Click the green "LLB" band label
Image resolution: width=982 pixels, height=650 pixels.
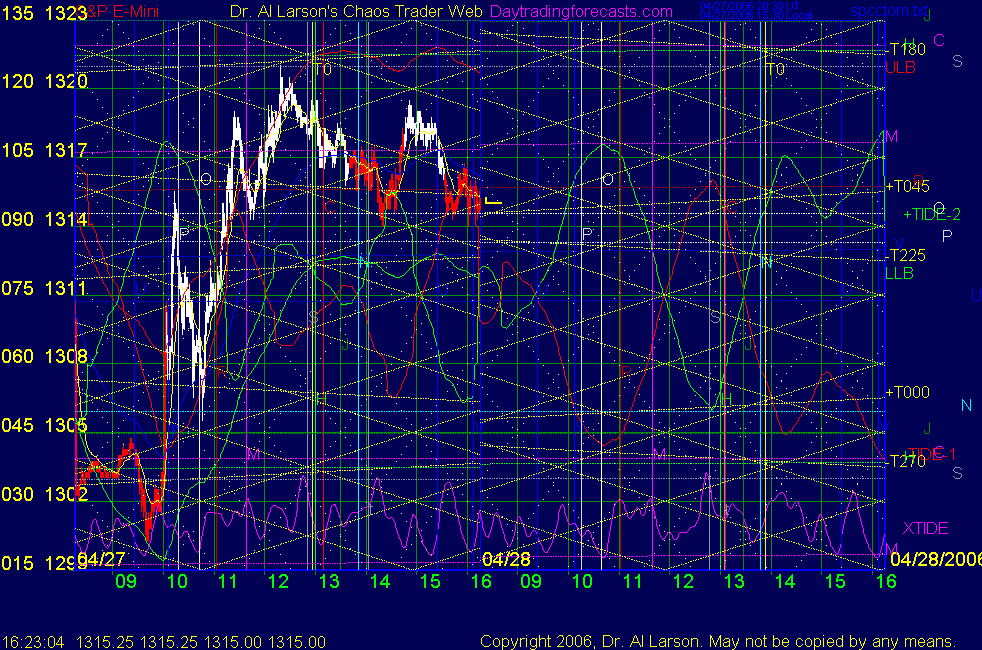tap(899, 273)
